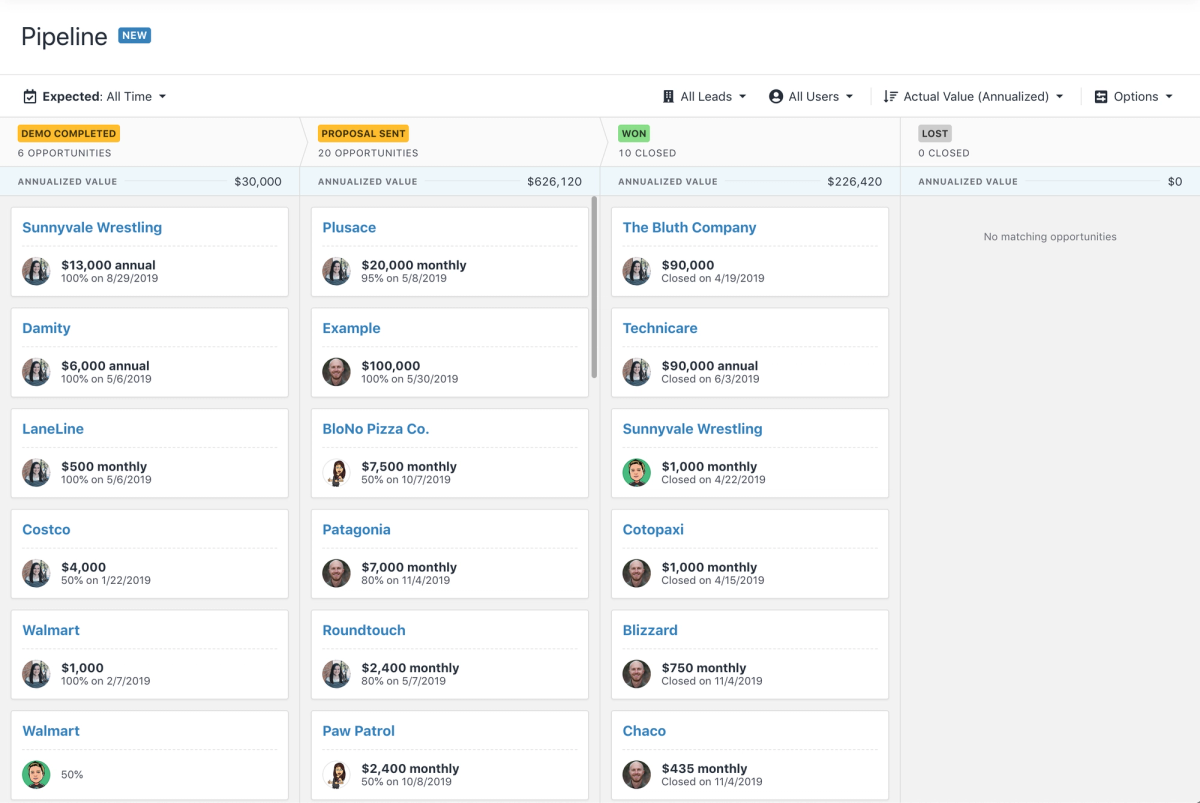Select the Won stage label
This screenshot has height=803, width=1200.
tap(633, 133)
